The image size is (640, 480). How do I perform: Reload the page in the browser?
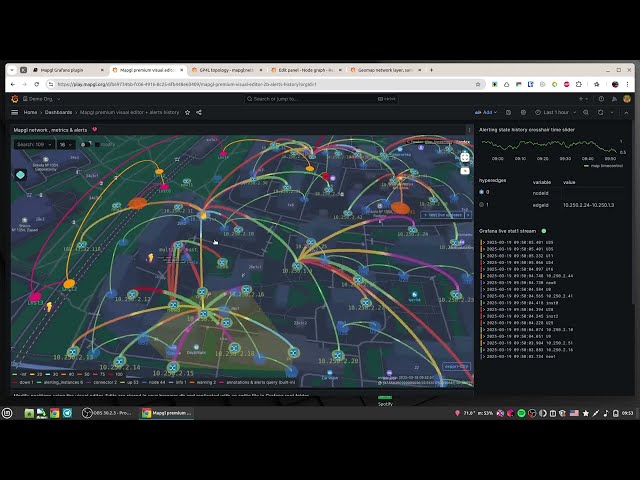point(37,84)
